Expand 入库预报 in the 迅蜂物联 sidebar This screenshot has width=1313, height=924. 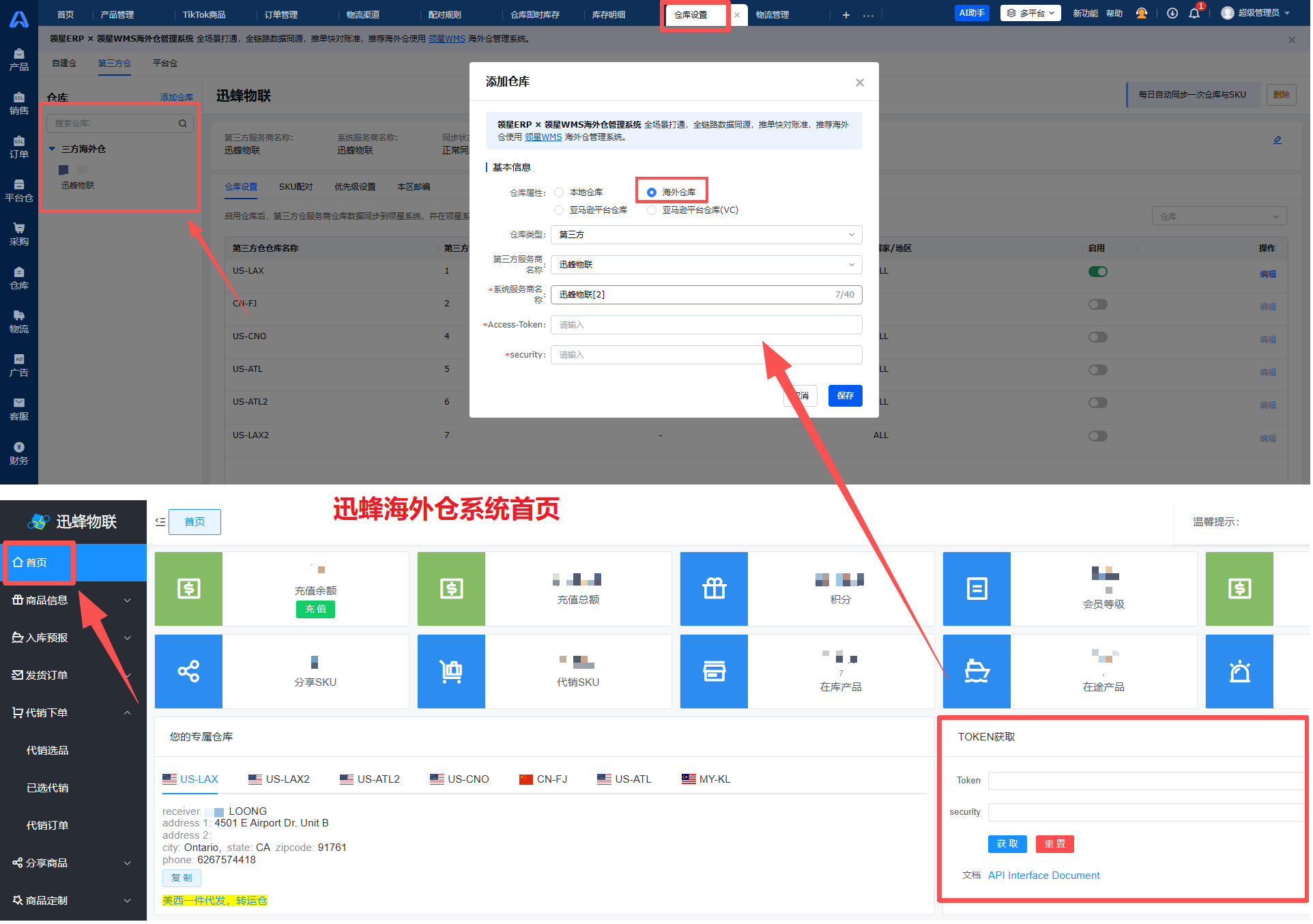pyautogui.click(x=74, y=638)
